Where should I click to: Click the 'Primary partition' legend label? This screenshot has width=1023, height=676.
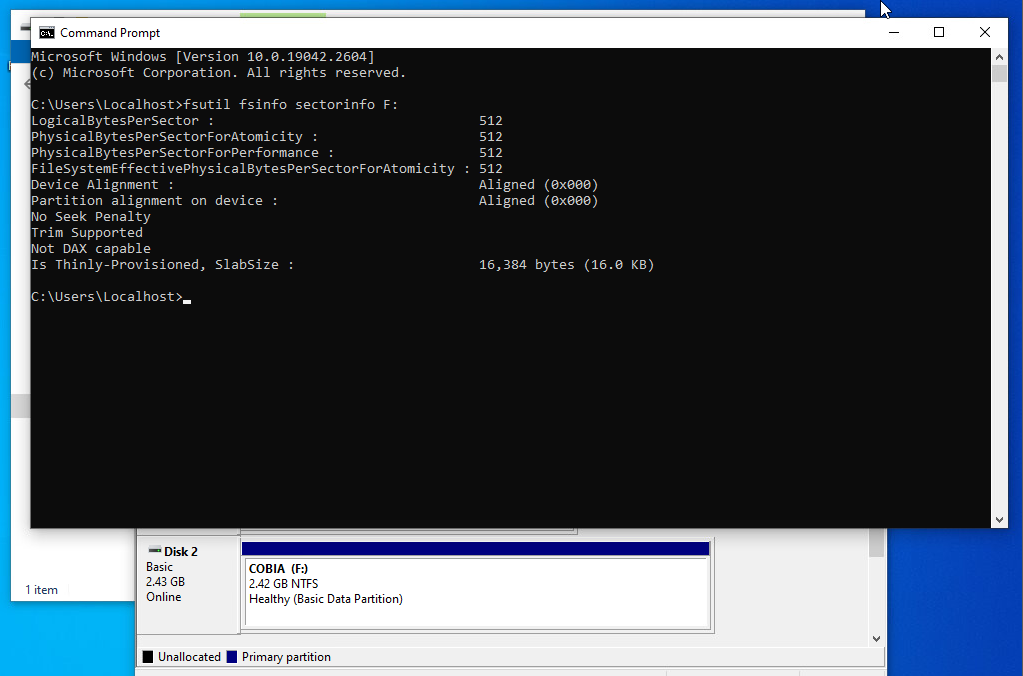click(286, 657)
